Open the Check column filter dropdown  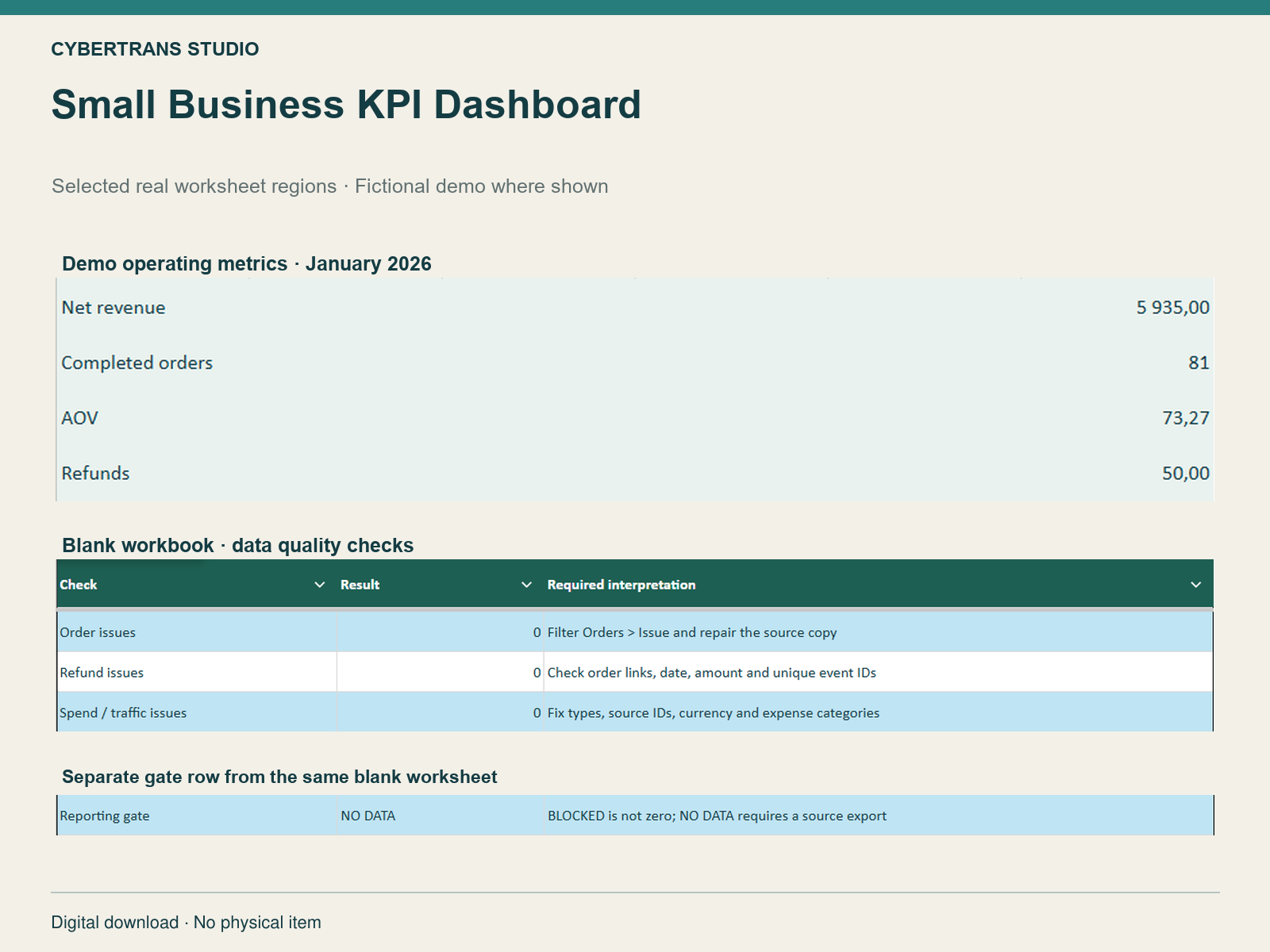pyautogui.click(x=320, y=585)
